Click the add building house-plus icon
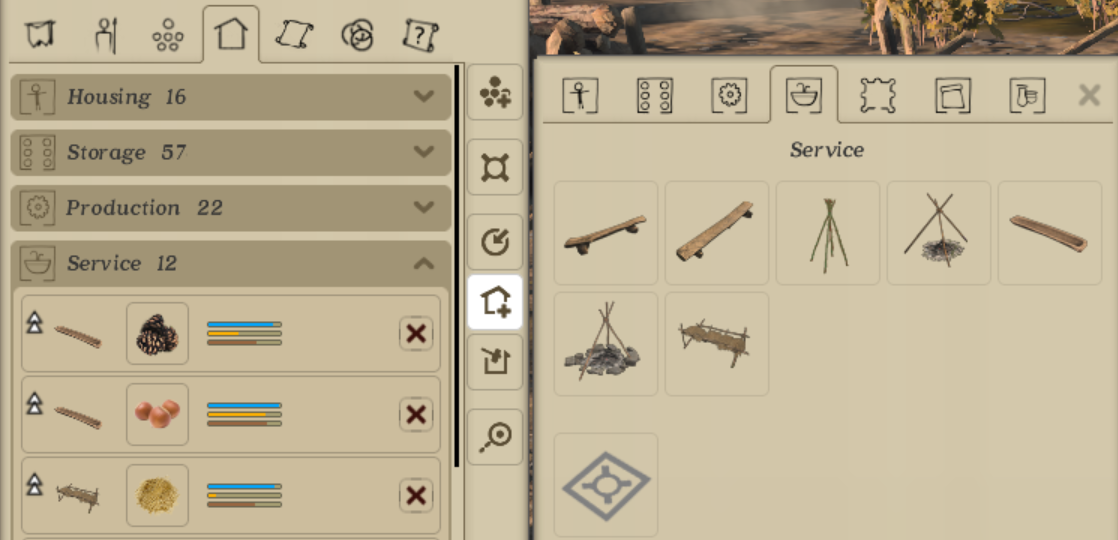 pos(495,302)
